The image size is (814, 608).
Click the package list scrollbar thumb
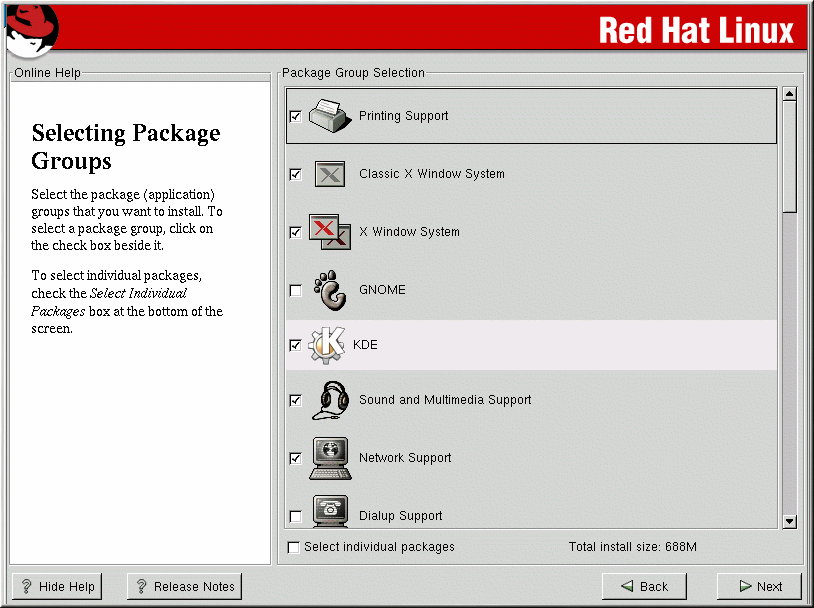click(789, 155)
